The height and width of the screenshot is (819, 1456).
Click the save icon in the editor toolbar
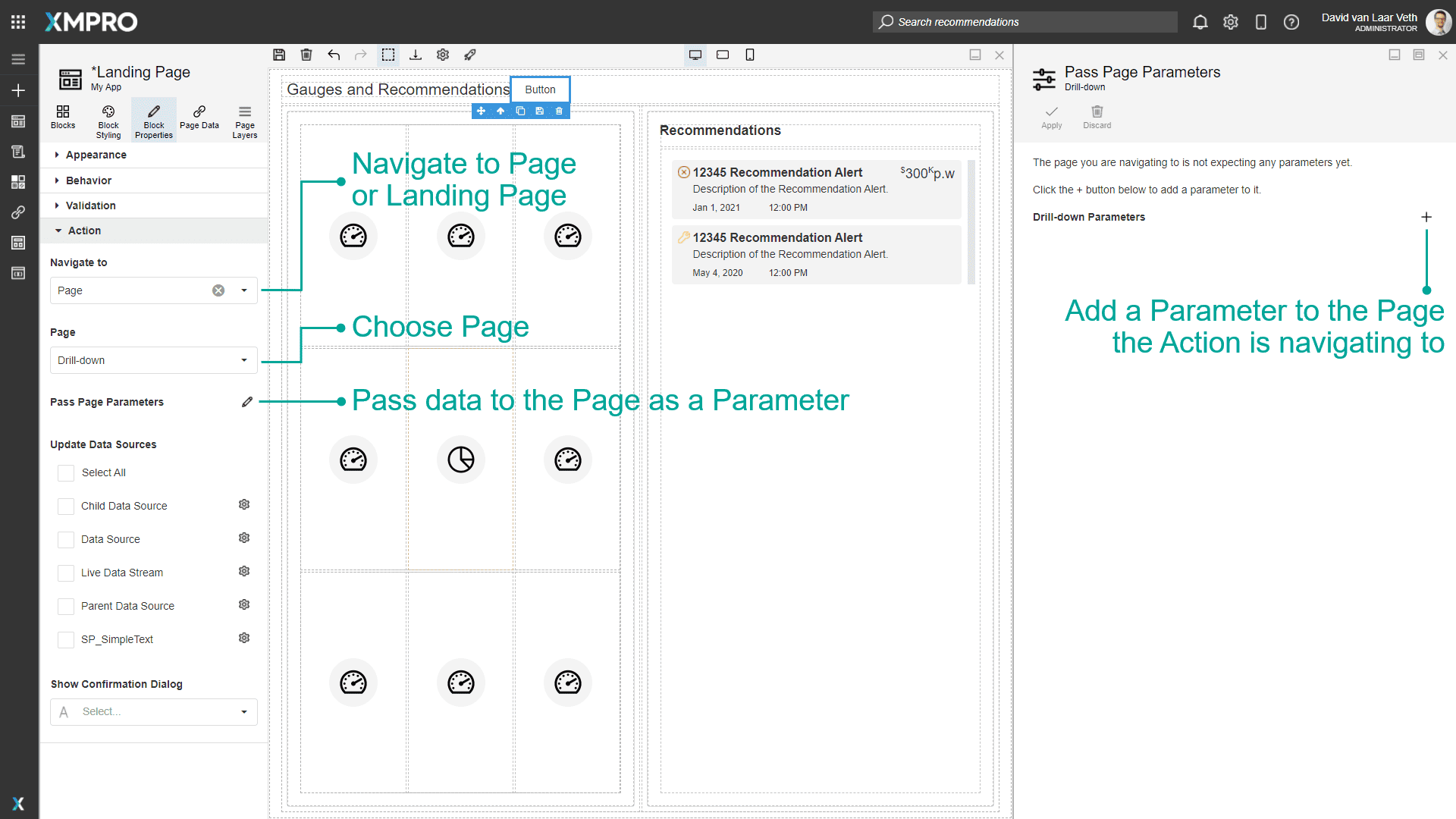(x=279, y=55)
